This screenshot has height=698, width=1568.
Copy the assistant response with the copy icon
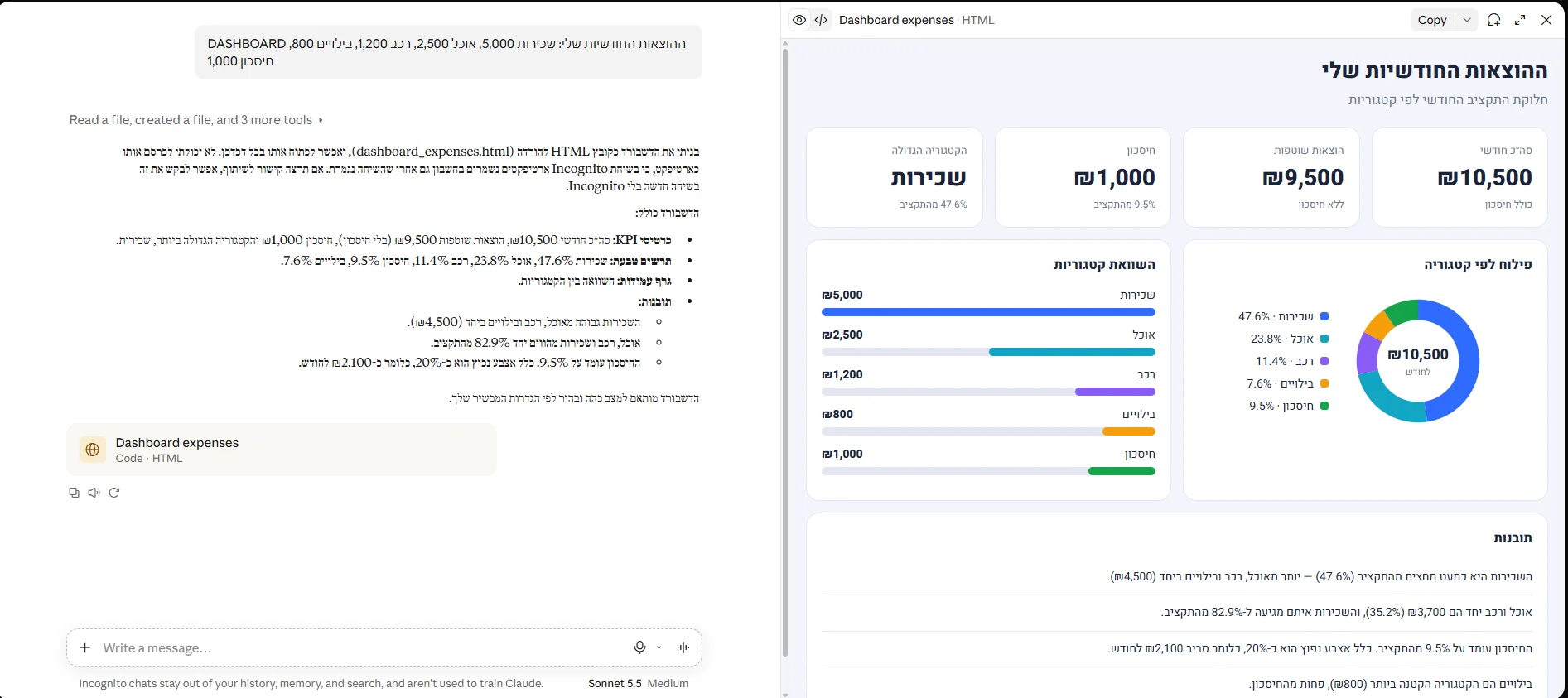coord(74,493)
